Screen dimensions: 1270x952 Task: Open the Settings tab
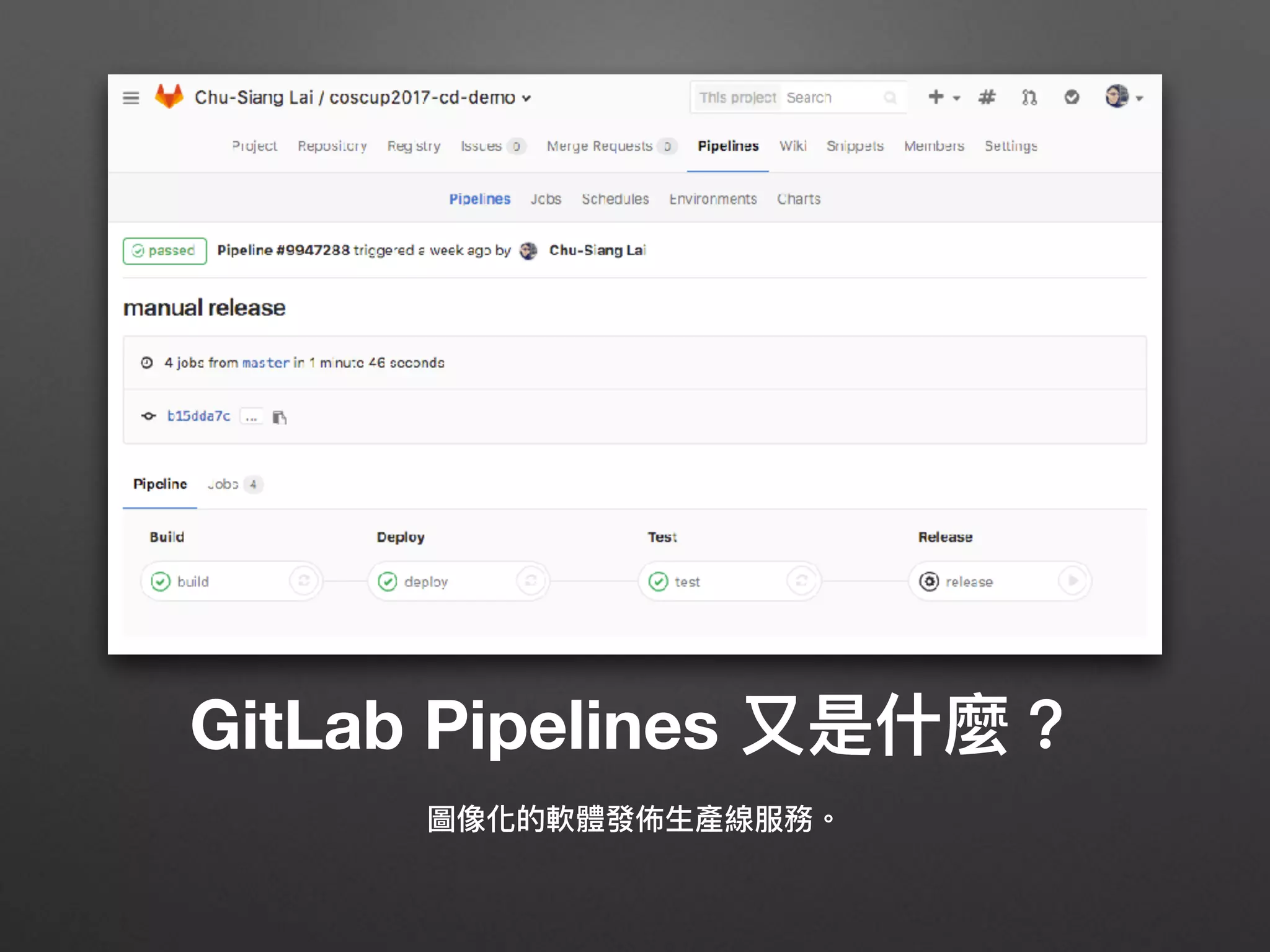click(x=1011, y=146)
